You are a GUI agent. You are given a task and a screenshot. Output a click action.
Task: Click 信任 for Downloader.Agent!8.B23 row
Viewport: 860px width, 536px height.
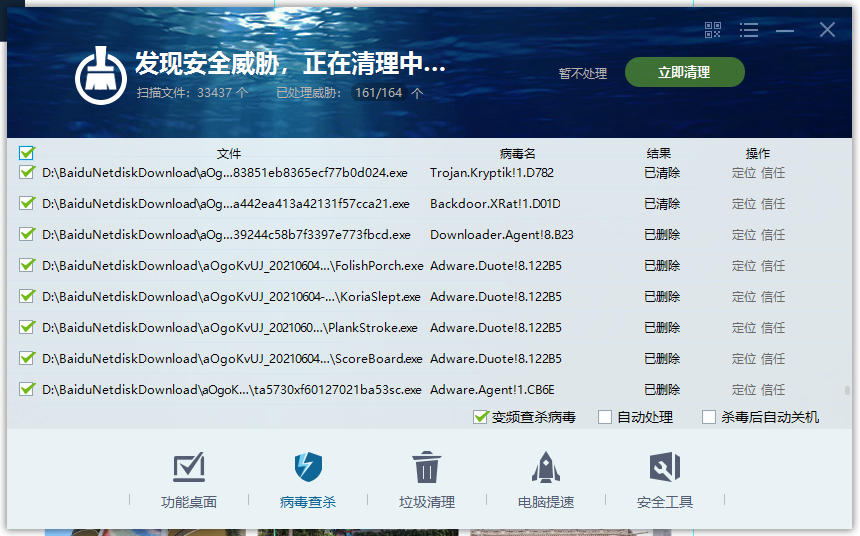pyautogui.click(x=773, y=235)
